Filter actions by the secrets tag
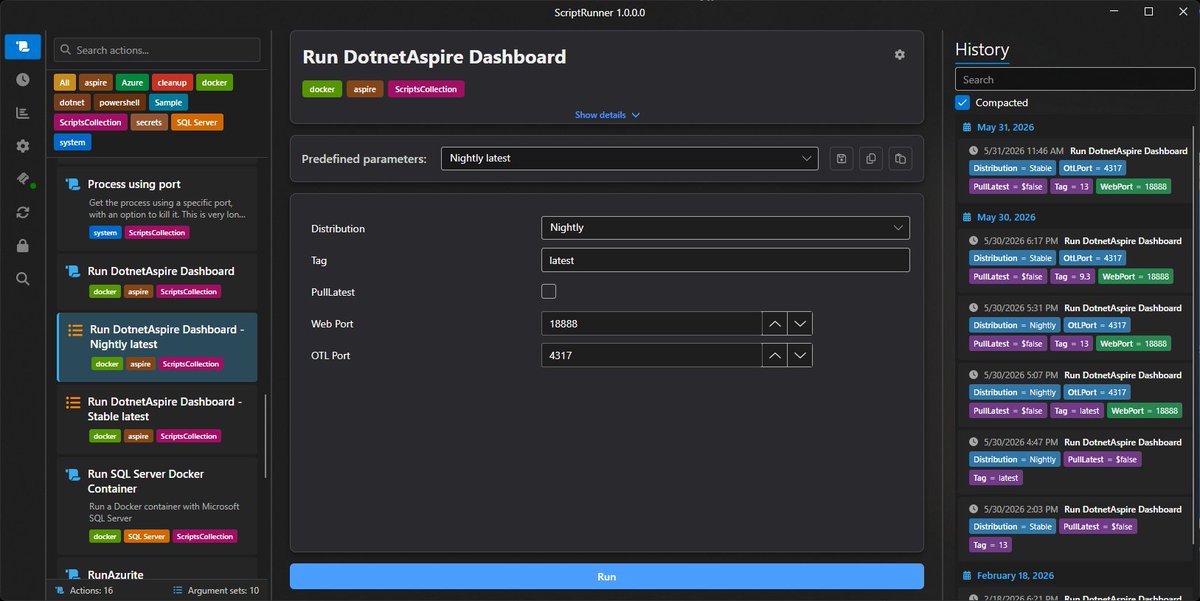Screen dimensions: 1200x601 [149, 123]
